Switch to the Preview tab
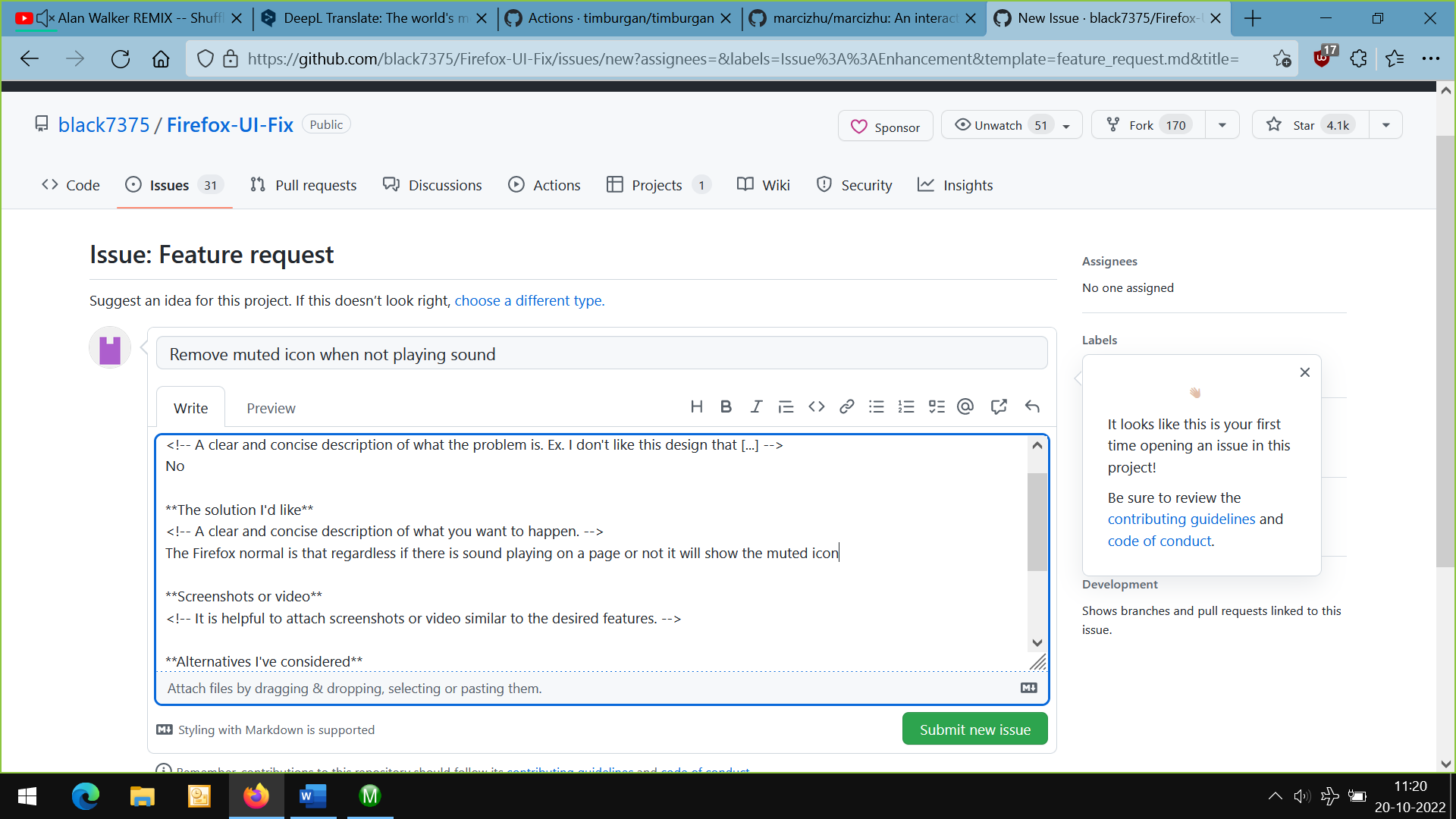This screenshot has width=1456, height=819. [271, 408]
